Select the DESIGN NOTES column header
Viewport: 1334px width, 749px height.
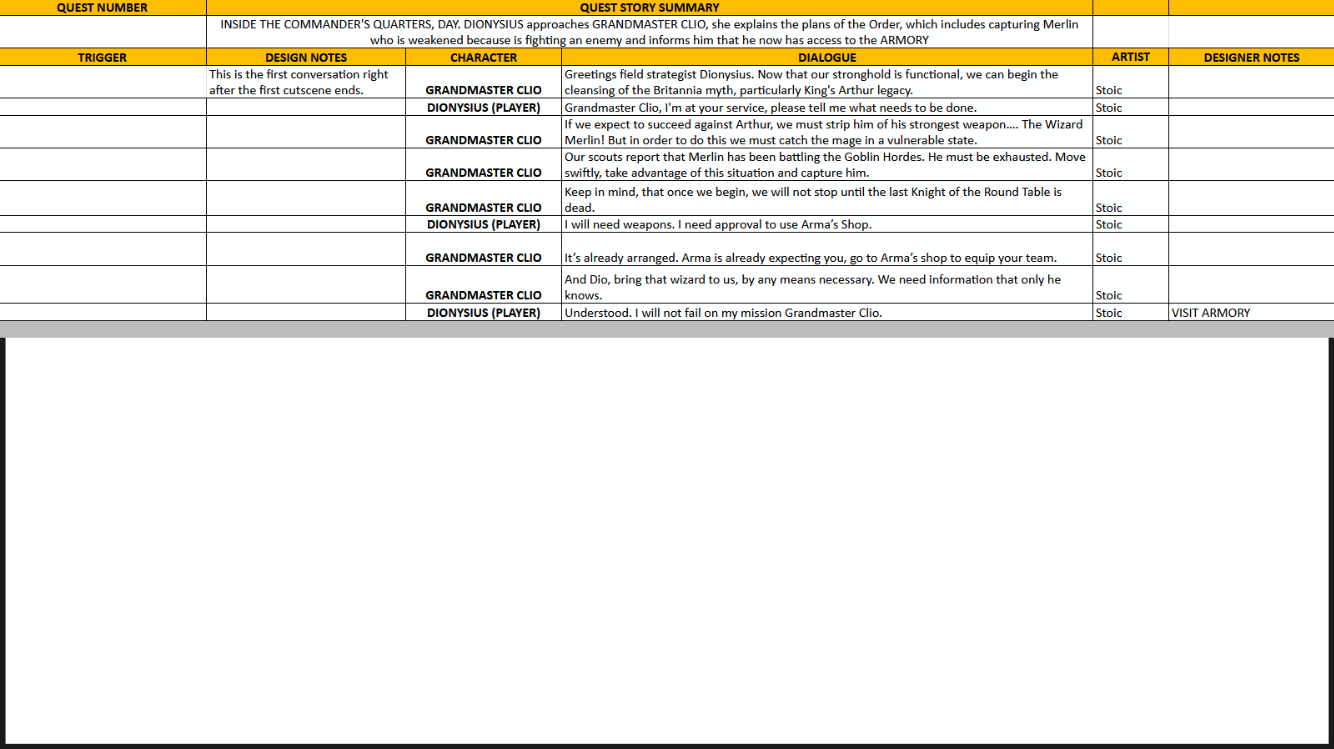[306, 57]
